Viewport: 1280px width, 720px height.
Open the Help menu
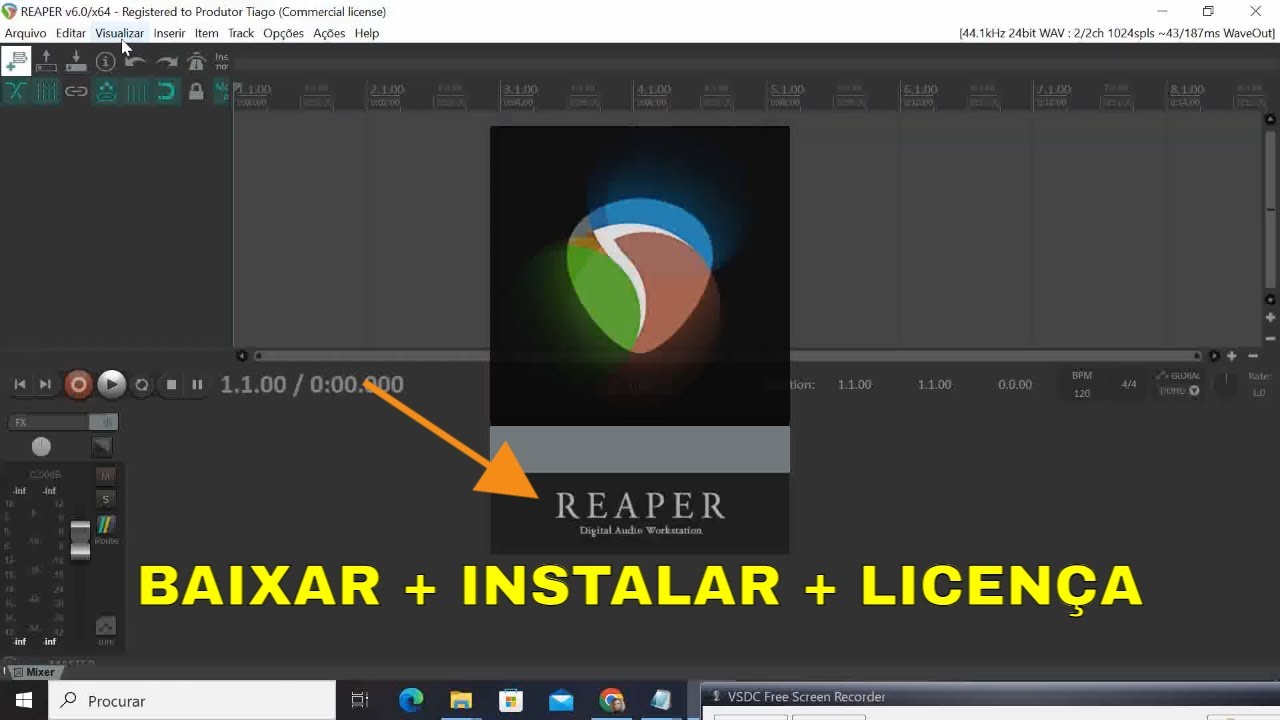coord(367,33)
